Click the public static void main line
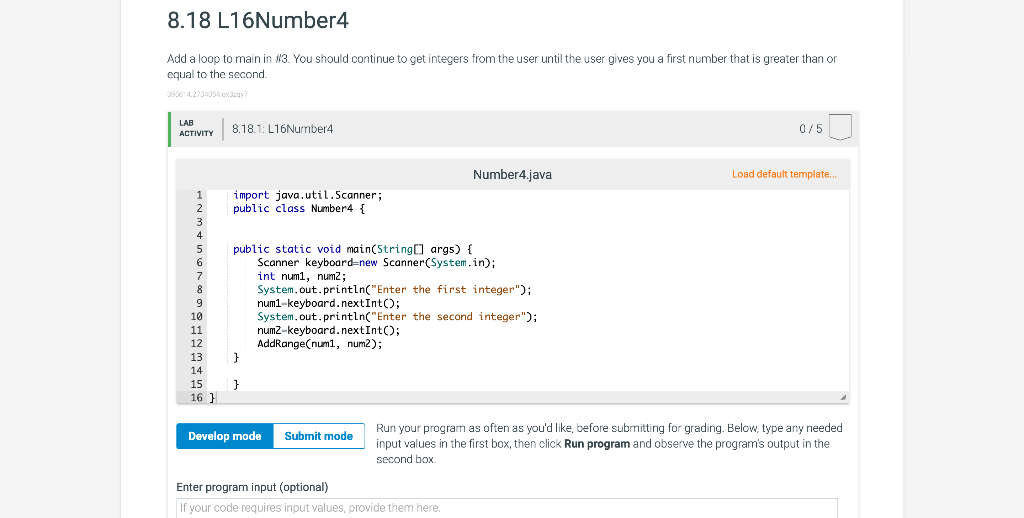Image resolution: width=1024 pixels, height=518 pixels. (x=353, y=249)
